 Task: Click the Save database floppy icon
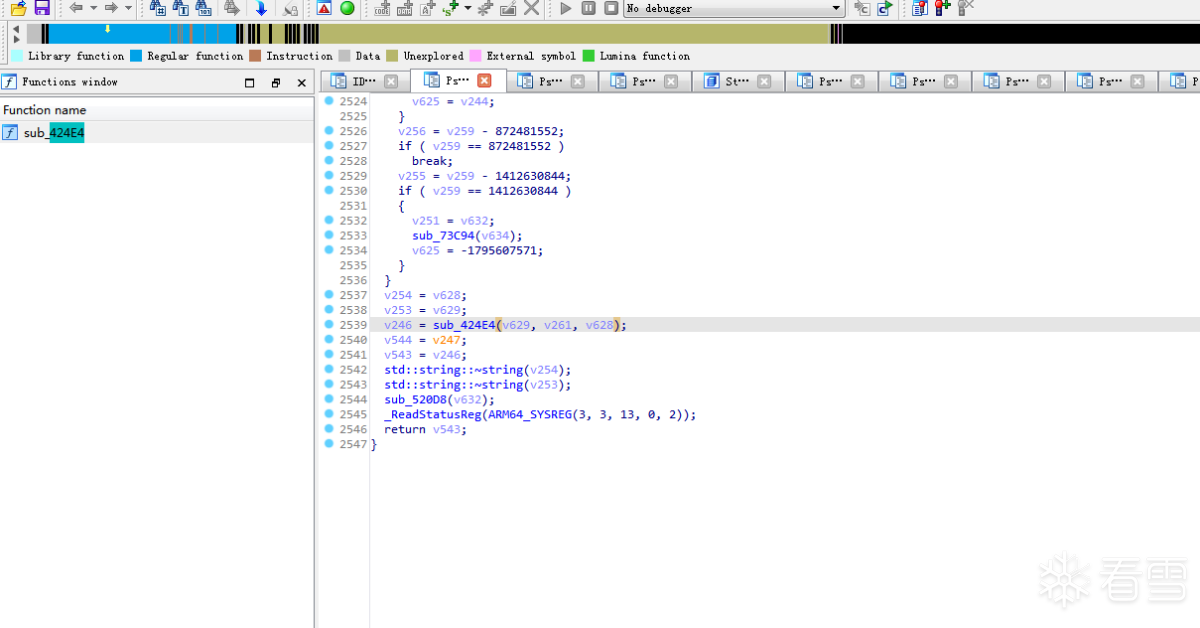[42, 8]
